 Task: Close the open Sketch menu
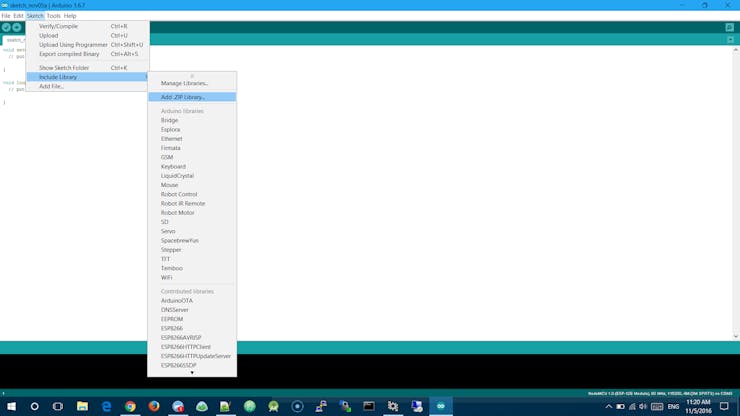(35, 16)
